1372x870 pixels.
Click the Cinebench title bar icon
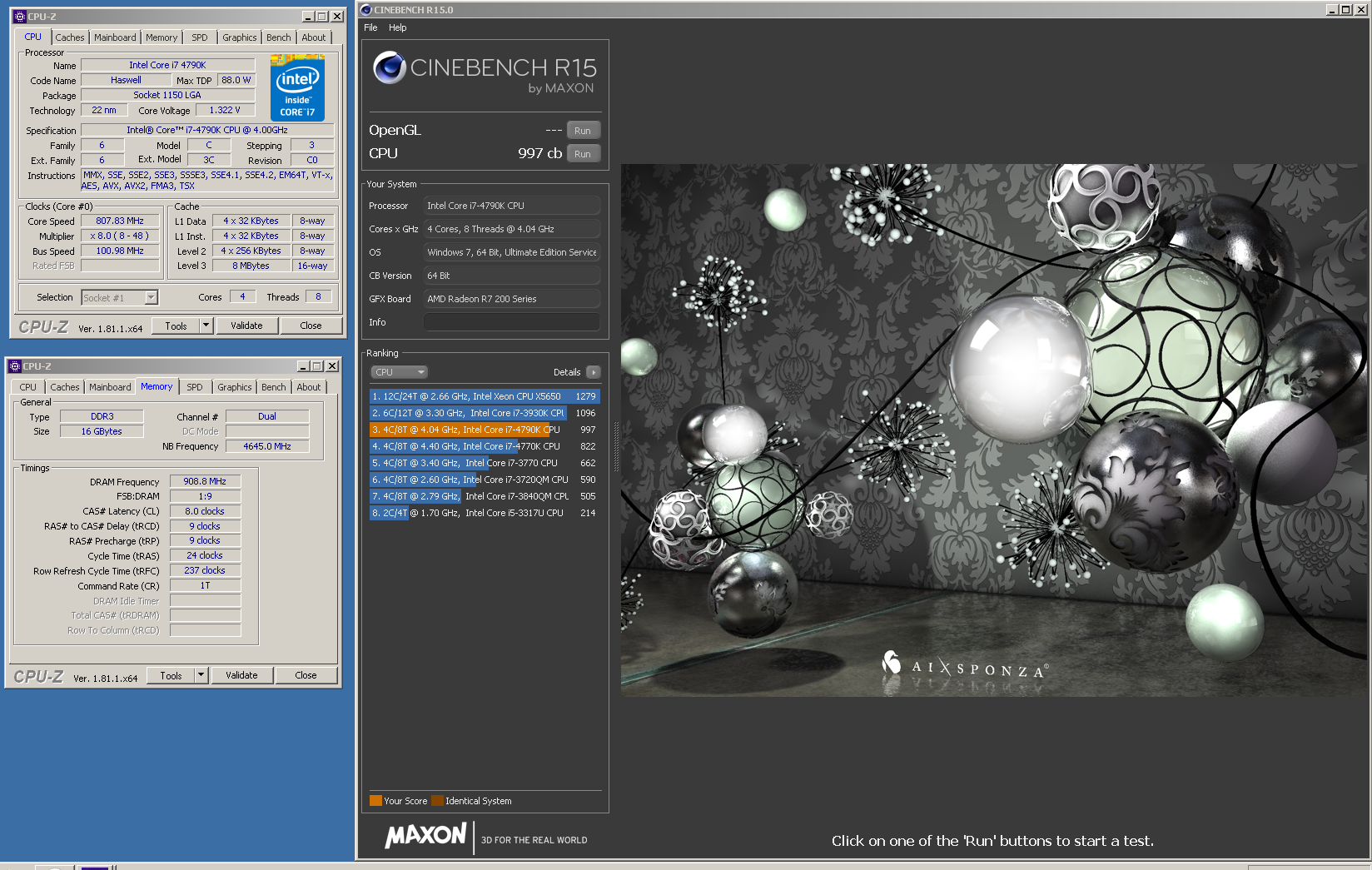(x=366, y=10)
